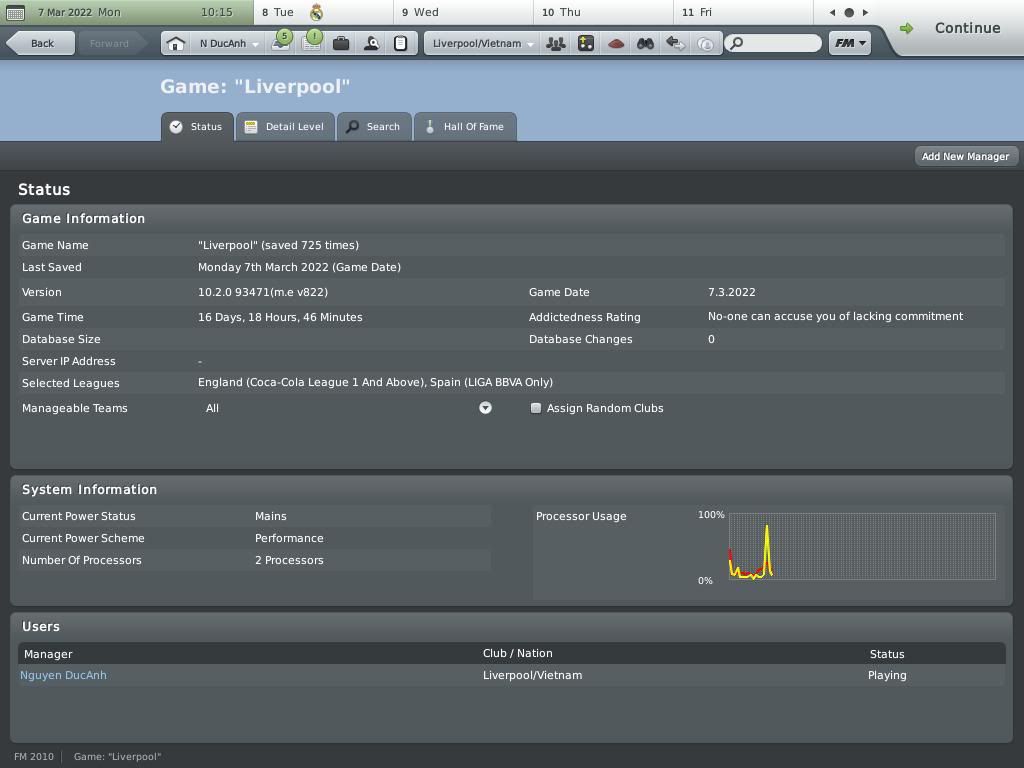Viewport: 1024px width, 768px height.
Task: Open the FM menu dropdown
Action: (x=850, y=43)
